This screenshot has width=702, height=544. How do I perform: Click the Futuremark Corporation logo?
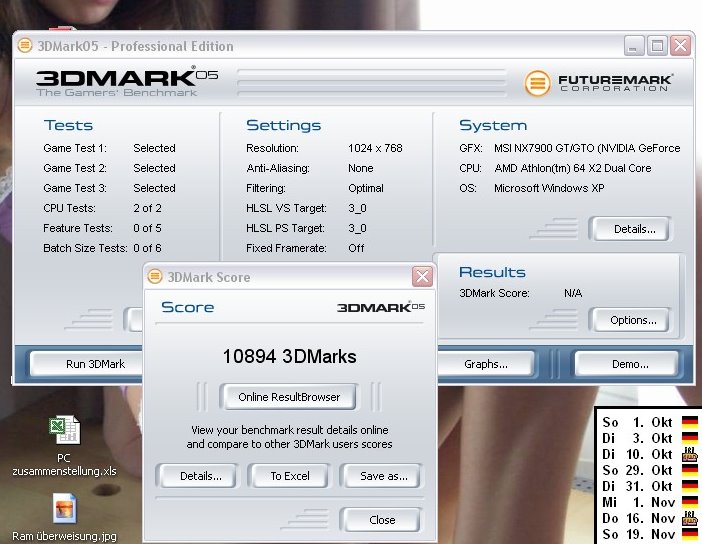click(598, 83)
